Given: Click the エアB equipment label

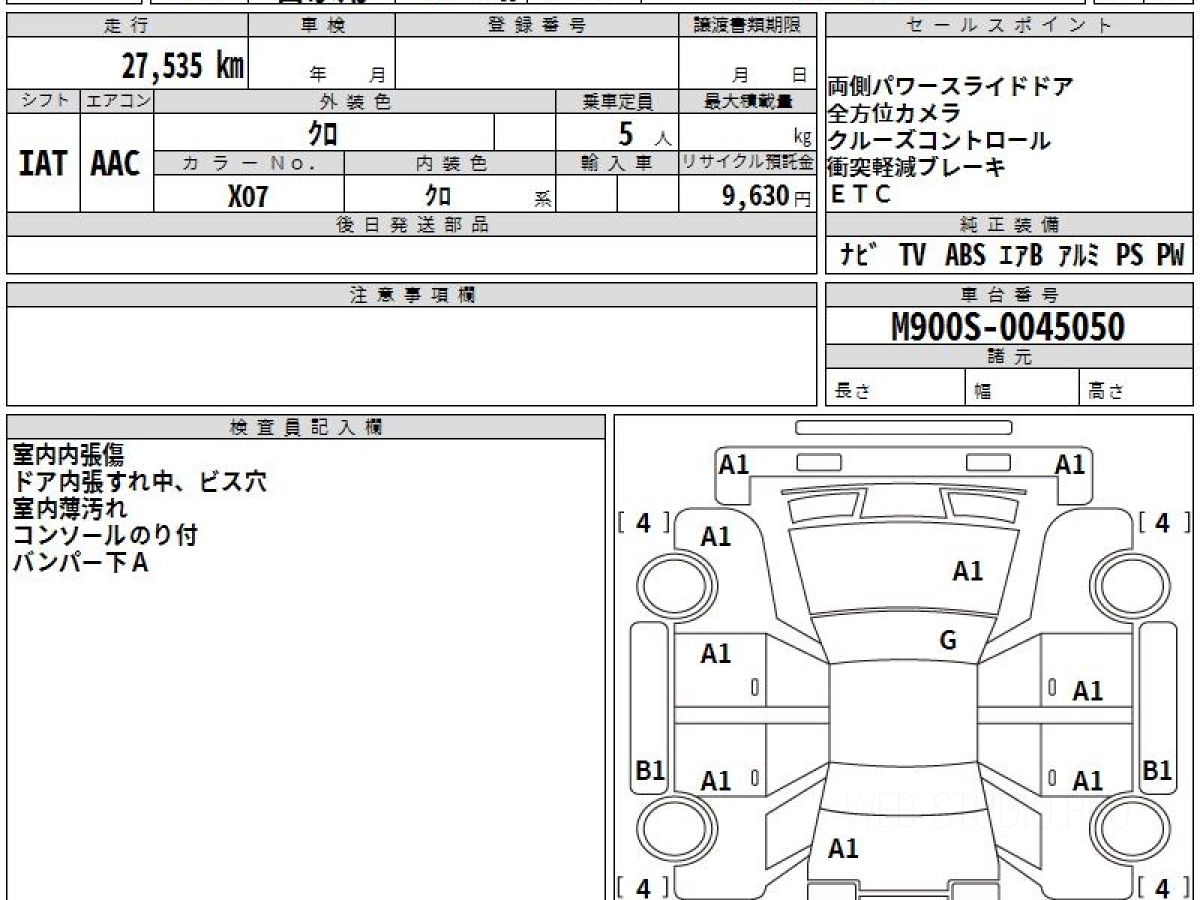Looking at the screenshot, I should tap(1021, 256).
